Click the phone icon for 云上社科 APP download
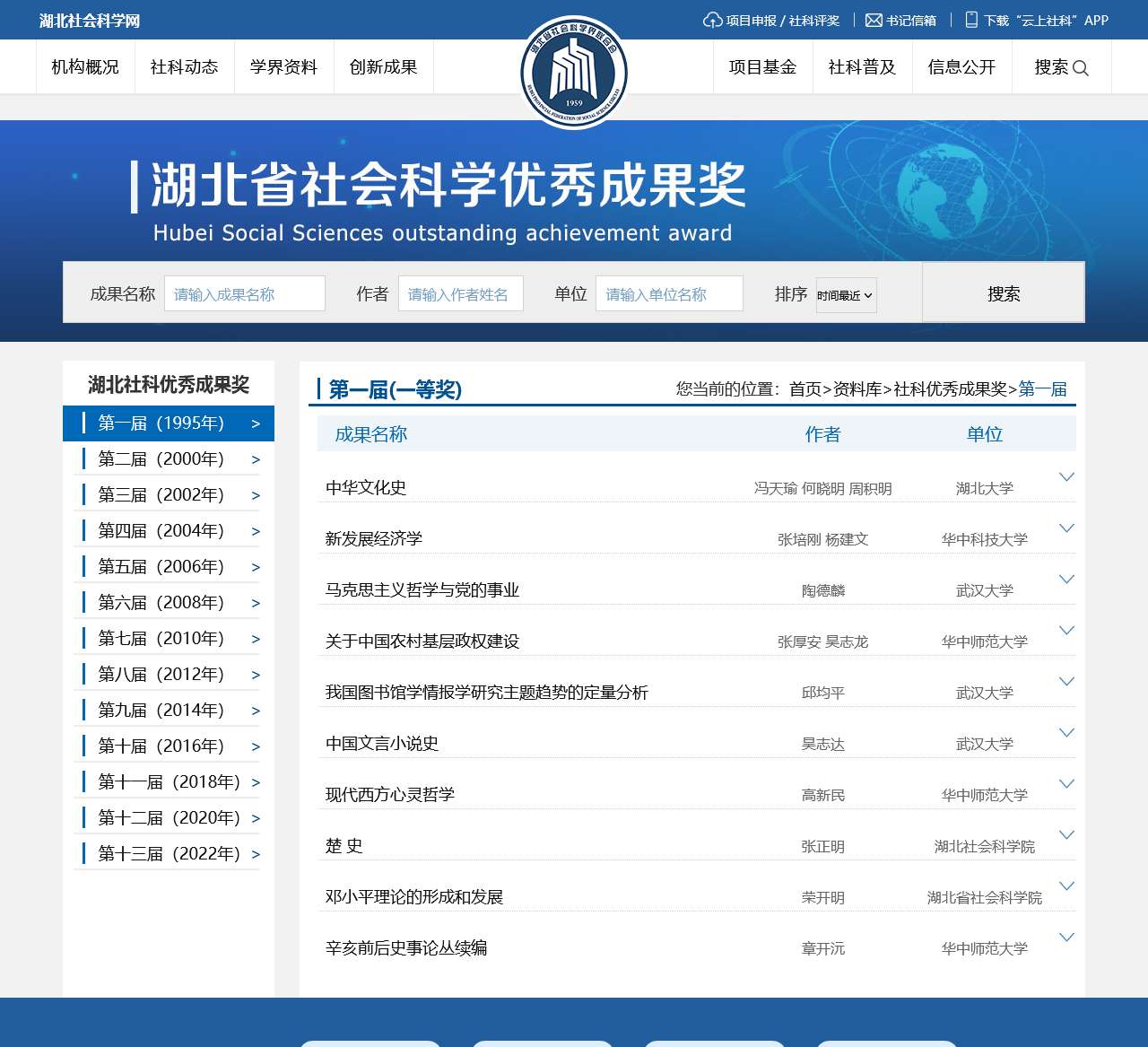This screenshot has width=1148, height=1047. (x=970, y=20)
